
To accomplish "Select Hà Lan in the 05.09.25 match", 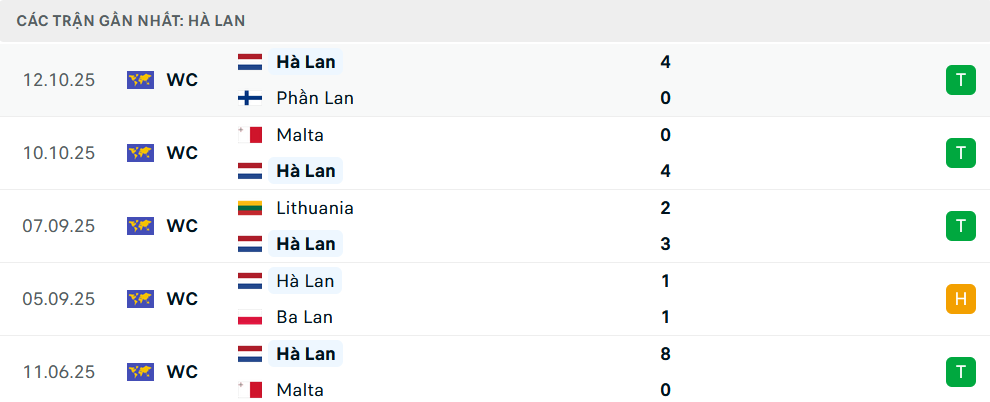I will (x=306, y=281).
